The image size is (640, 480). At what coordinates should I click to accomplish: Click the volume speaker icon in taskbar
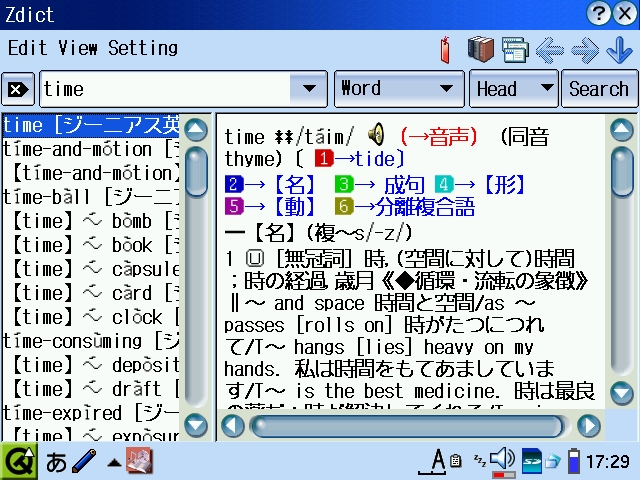(503, 460)
